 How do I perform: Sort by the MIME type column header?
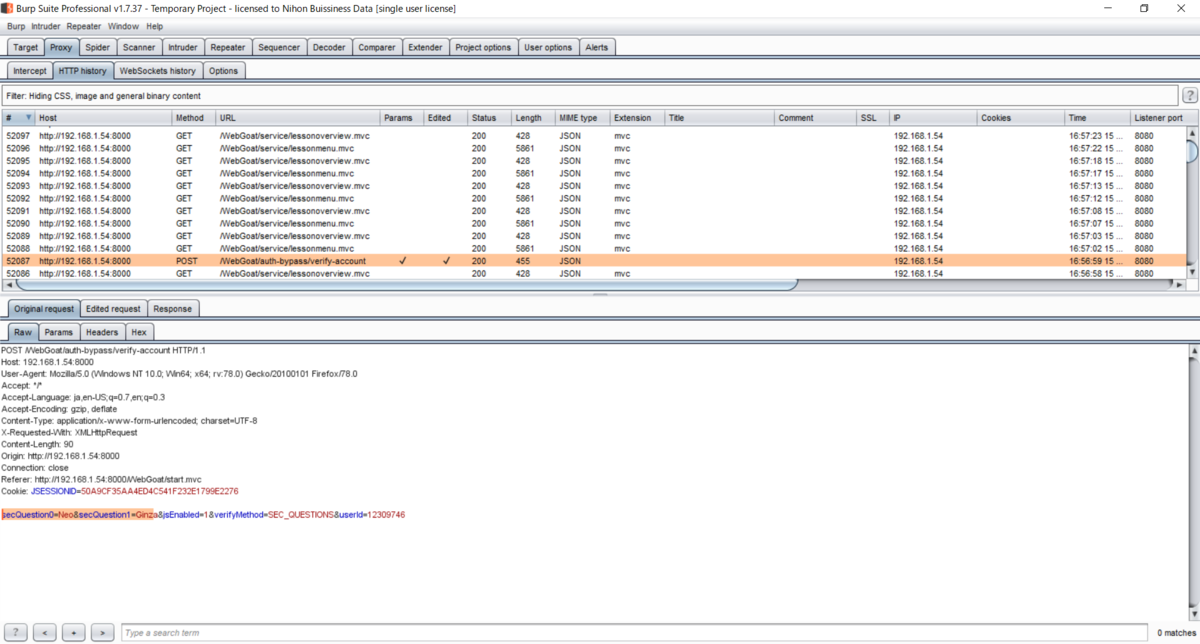point(582,118)
